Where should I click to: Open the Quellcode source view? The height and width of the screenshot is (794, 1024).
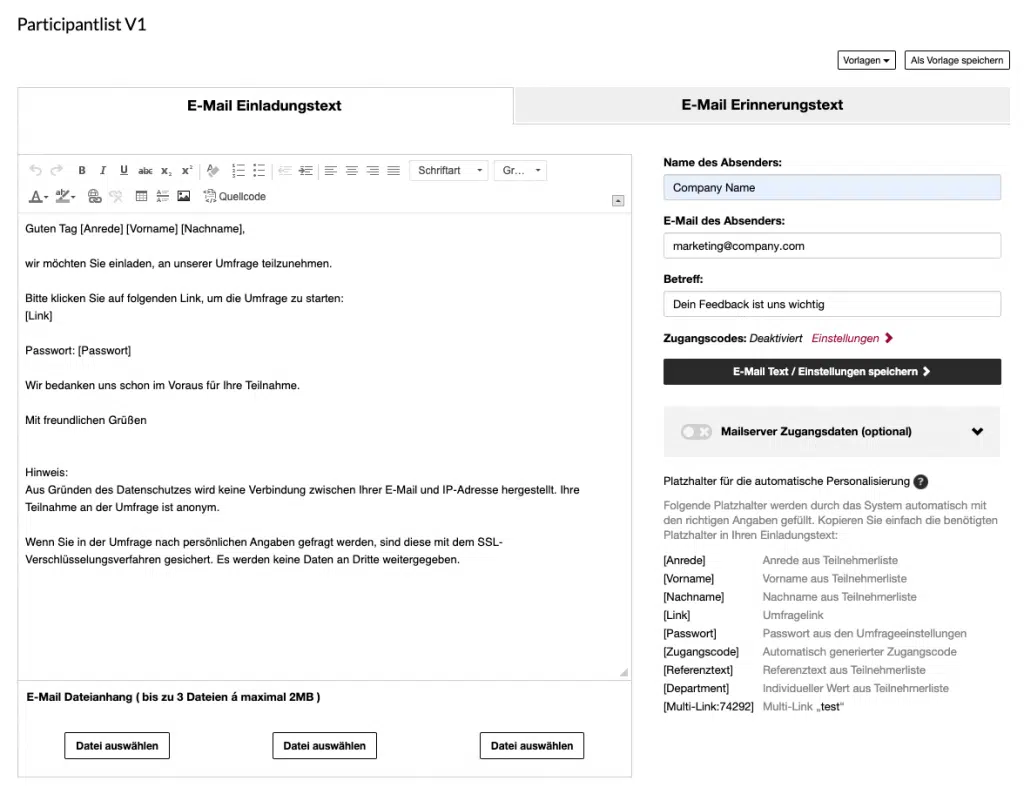pyautogui.click(x=235, y=196)
